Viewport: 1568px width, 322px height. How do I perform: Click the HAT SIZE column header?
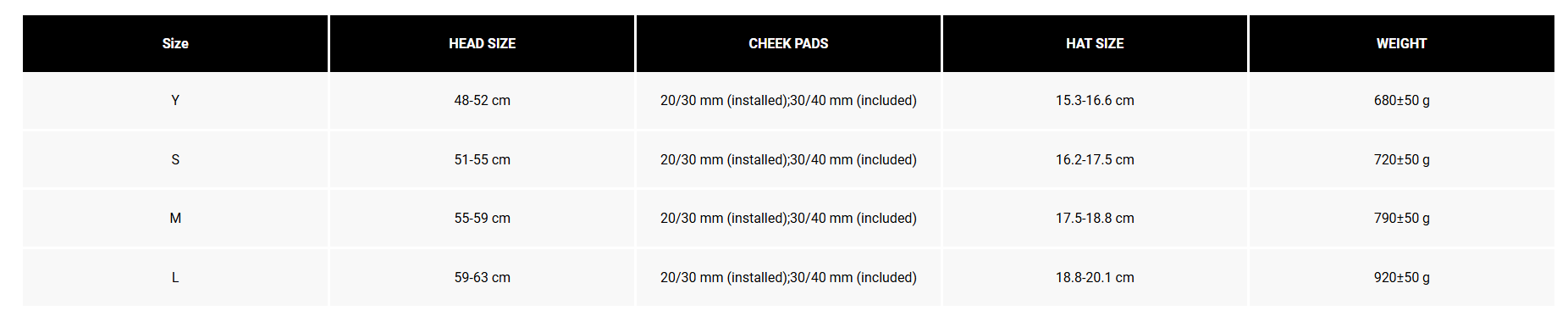point(1095,43)
